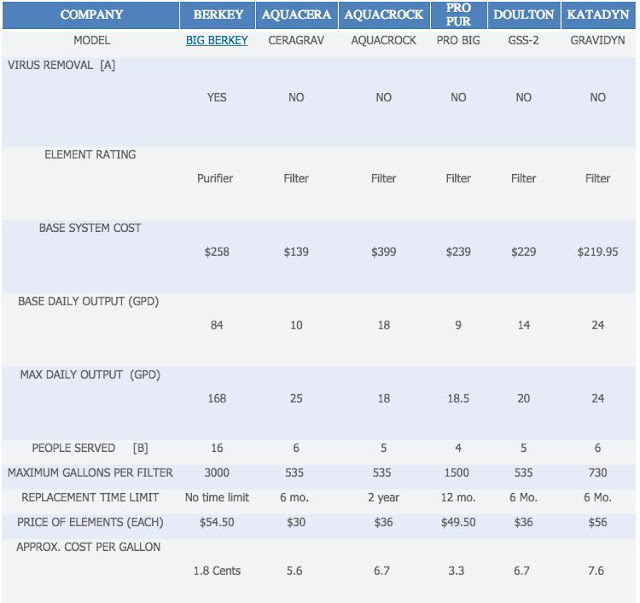This screenshot has height=603, width=640.
Task: Select the DOULTON column header
Action: pyautogui.click(x=524, y=15)
